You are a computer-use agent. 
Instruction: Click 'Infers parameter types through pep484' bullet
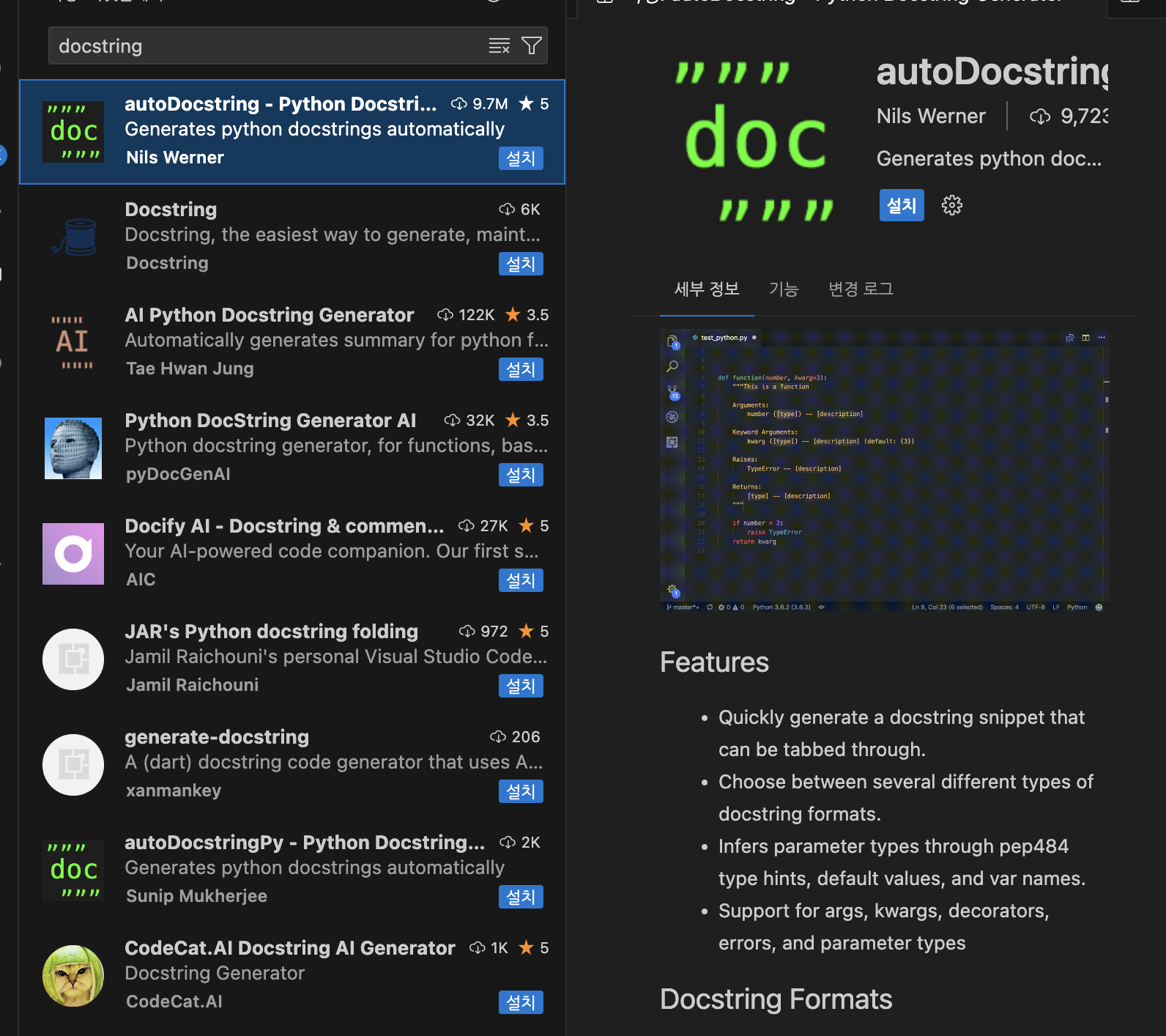(x=902, y=862)
